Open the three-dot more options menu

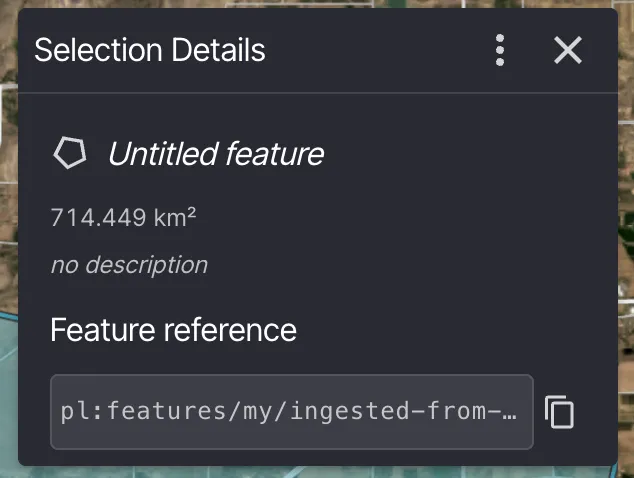(x=500, y=50)
